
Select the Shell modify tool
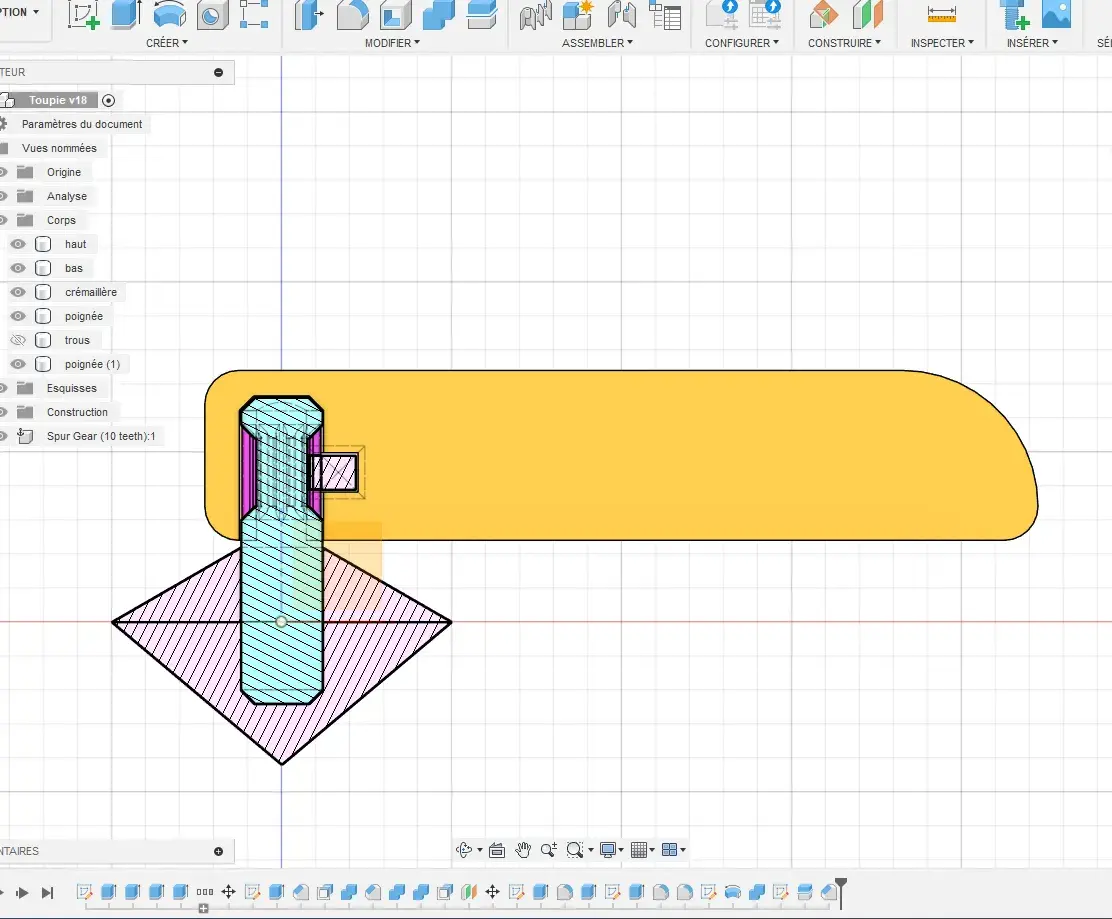[x=396, y=14]
